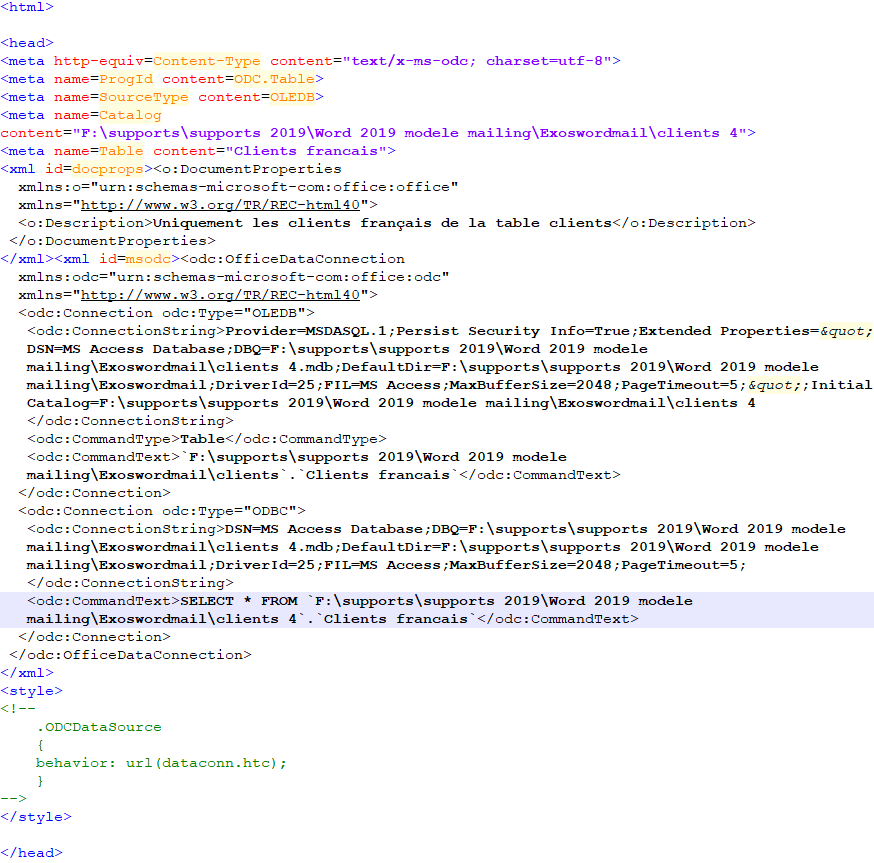Select the "Content-Type" attribute value
The width and height of the screenshot is (874, 863).
click(207, 61)
